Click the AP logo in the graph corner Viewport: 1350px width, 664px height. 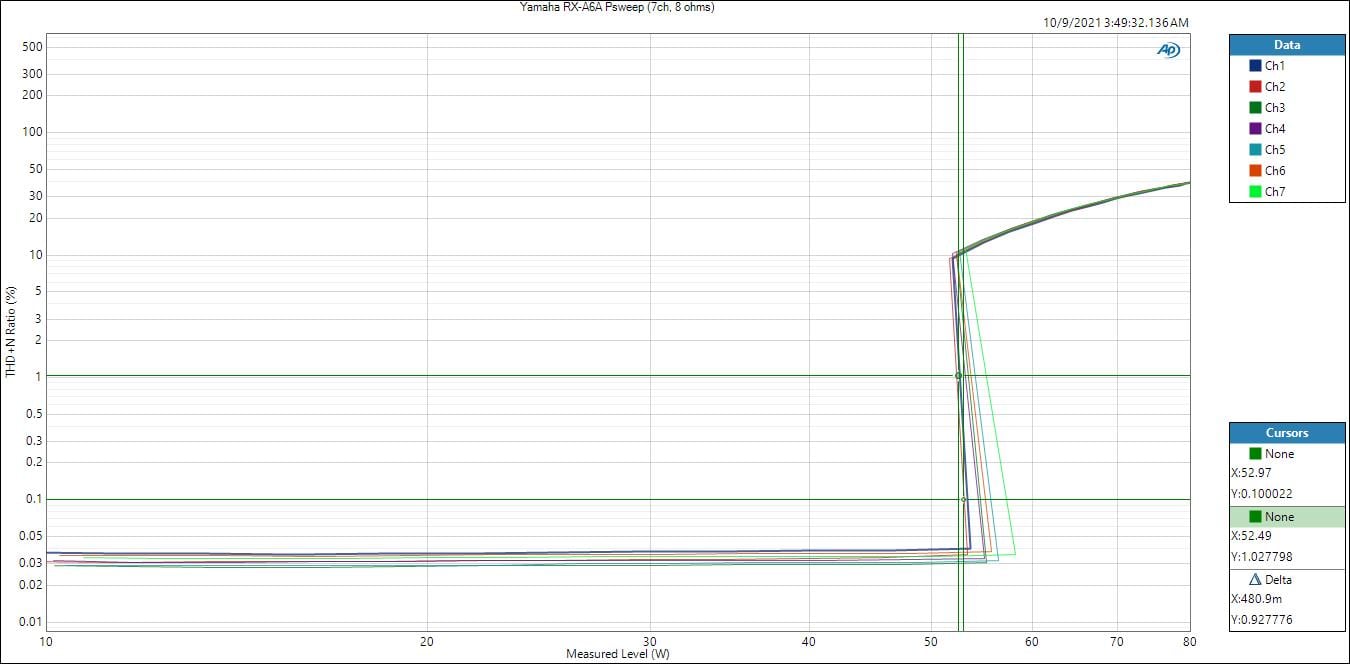pos(1167,50)
